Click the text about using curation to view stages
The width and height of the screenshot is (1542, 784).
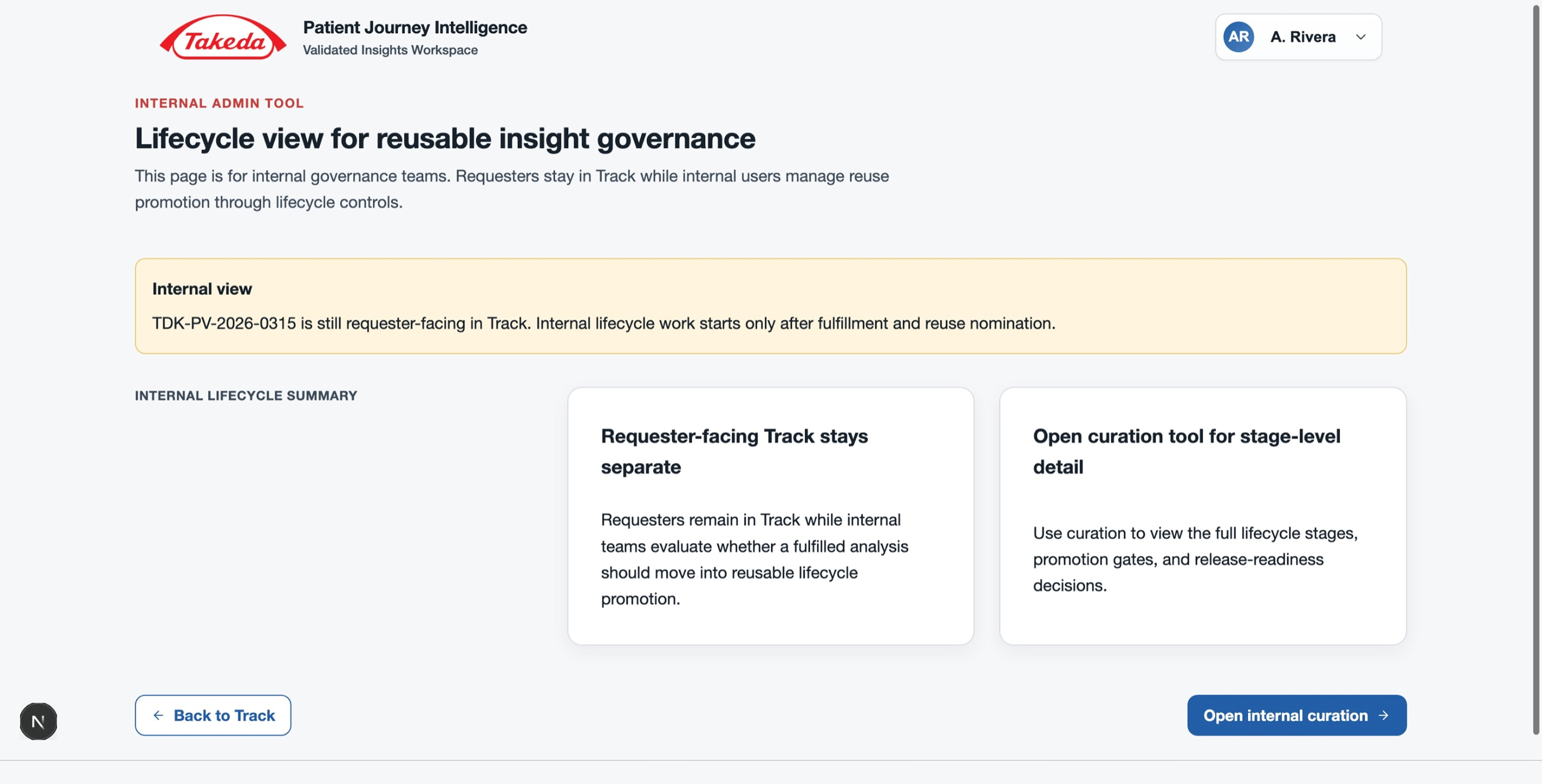point(1195,559)
